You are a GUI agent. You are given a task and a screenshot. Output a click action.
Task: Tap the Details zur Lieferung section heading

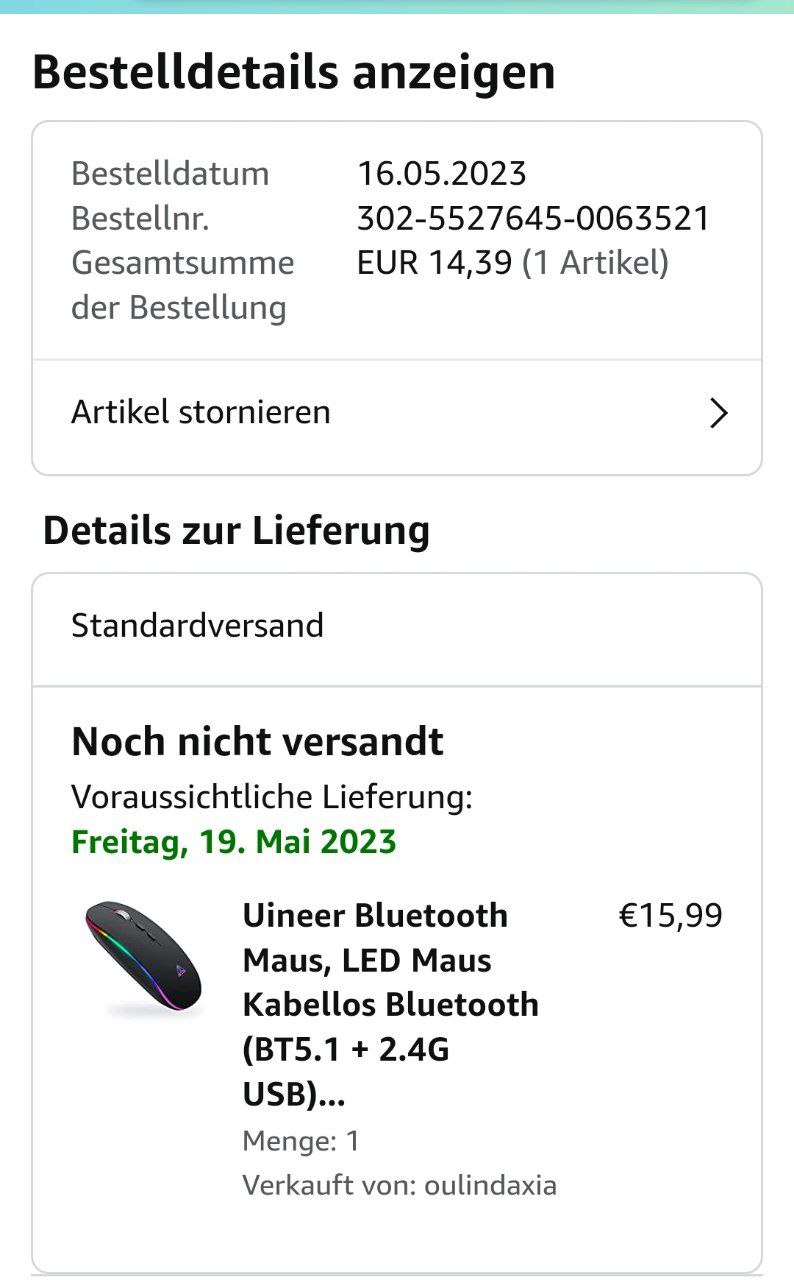[x=236, y=530]
